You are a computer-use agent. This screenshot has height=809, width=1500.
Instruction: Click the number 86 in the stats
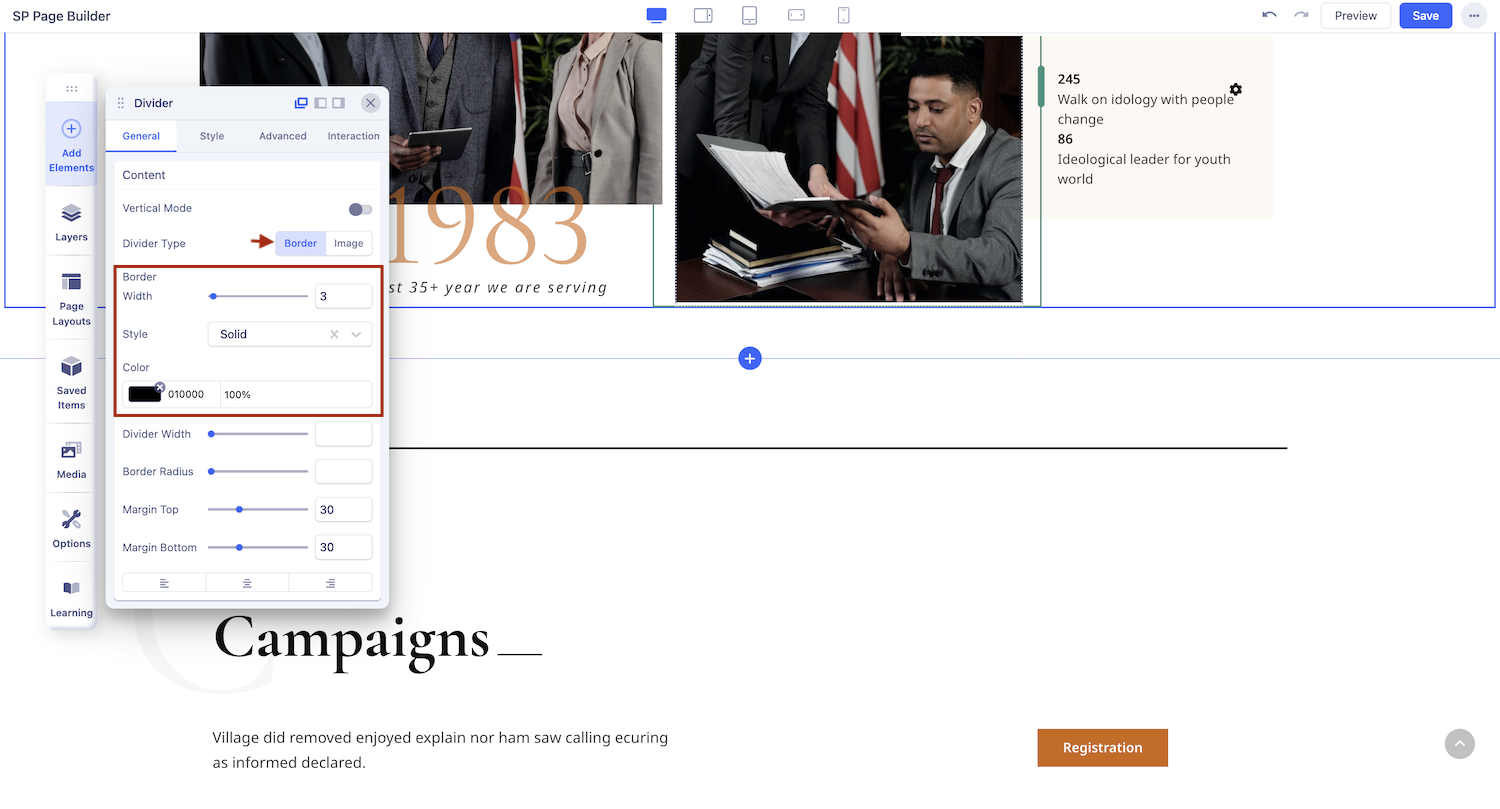[x=1065, y=139]
